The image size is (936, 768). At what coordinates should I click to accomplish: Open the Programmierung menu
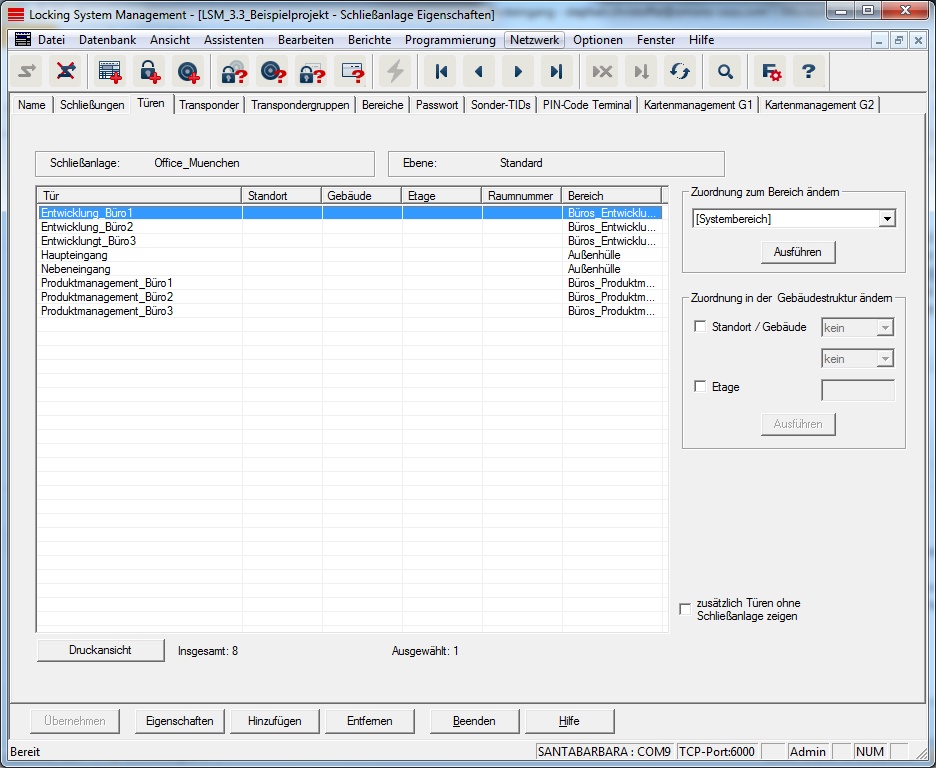coord(450,40)
